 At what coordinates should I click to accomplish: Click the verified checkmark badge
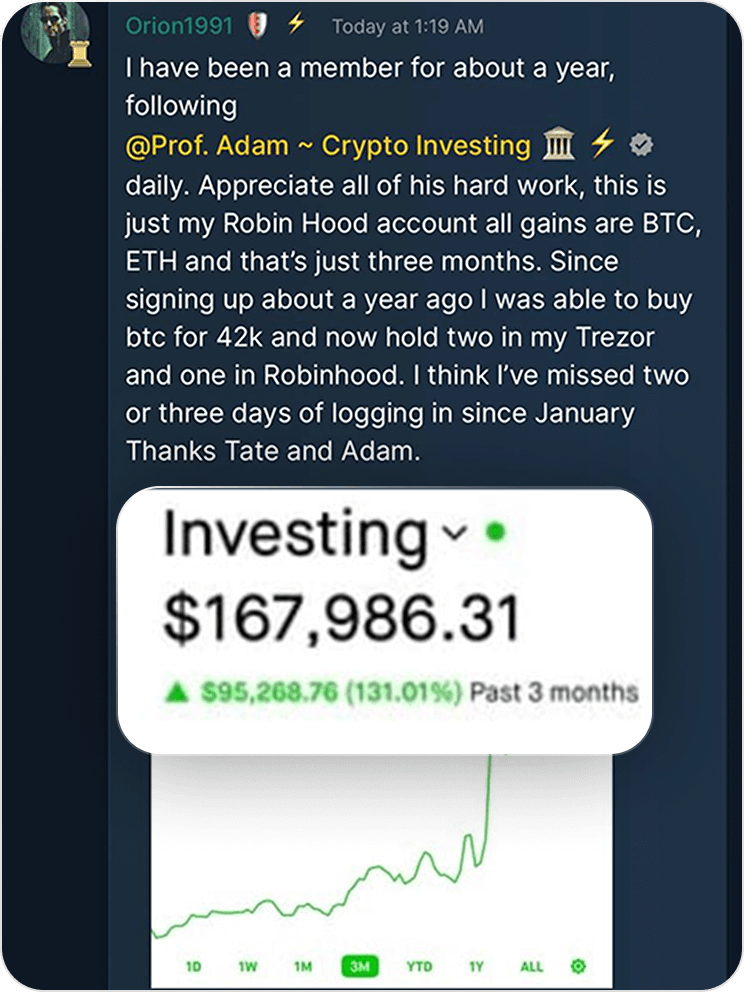(641, 147)
